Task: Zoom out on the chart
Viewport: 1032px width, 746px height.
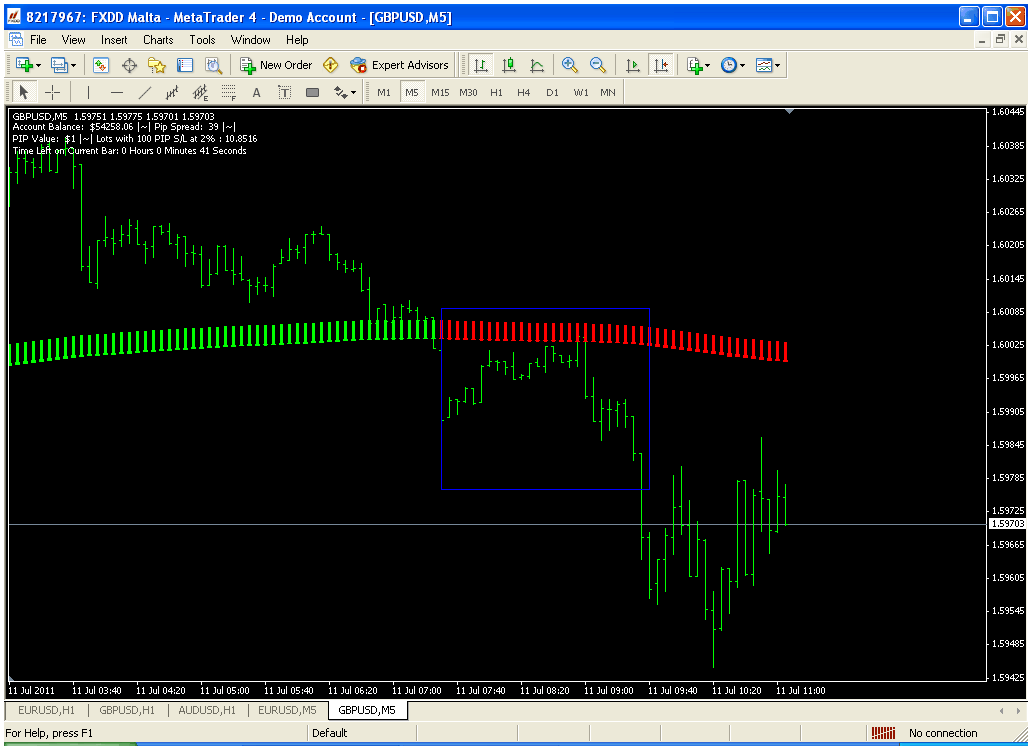Action: tap(598, 65)
